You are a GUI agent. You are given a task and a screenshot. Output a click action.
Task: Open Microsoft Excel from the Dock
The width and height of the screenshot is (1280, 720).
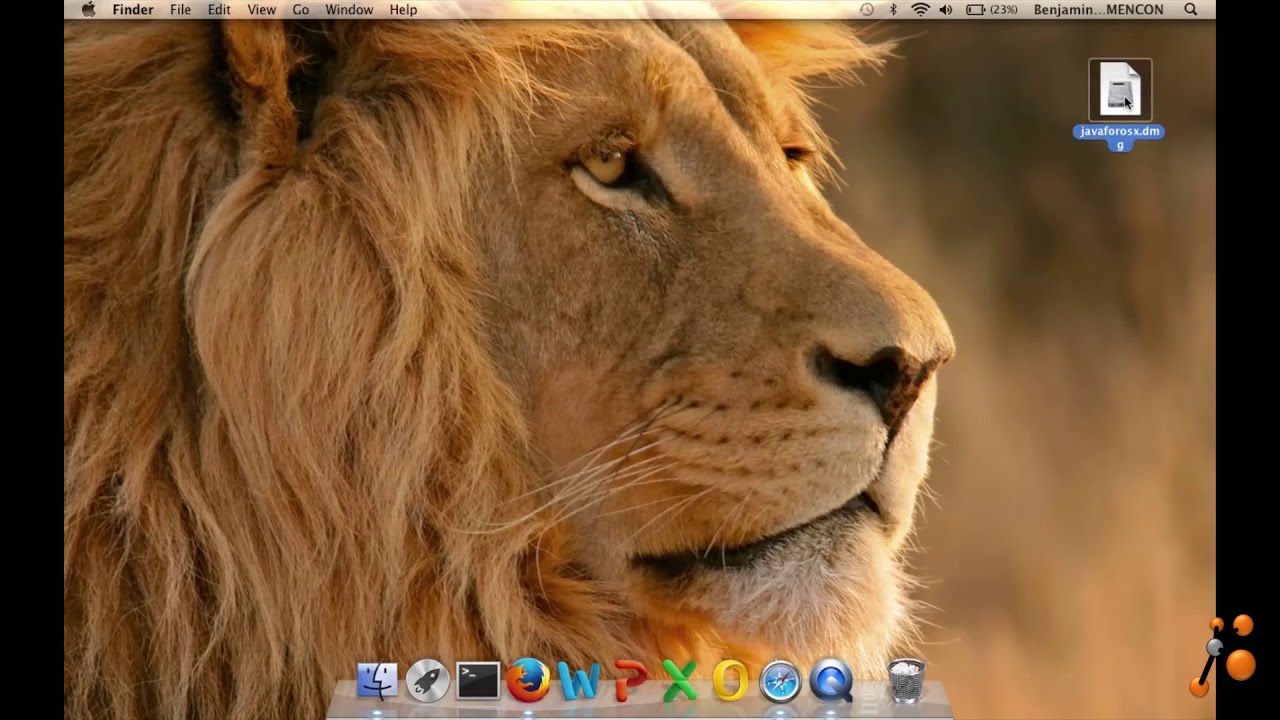click(x=680, y=681)
